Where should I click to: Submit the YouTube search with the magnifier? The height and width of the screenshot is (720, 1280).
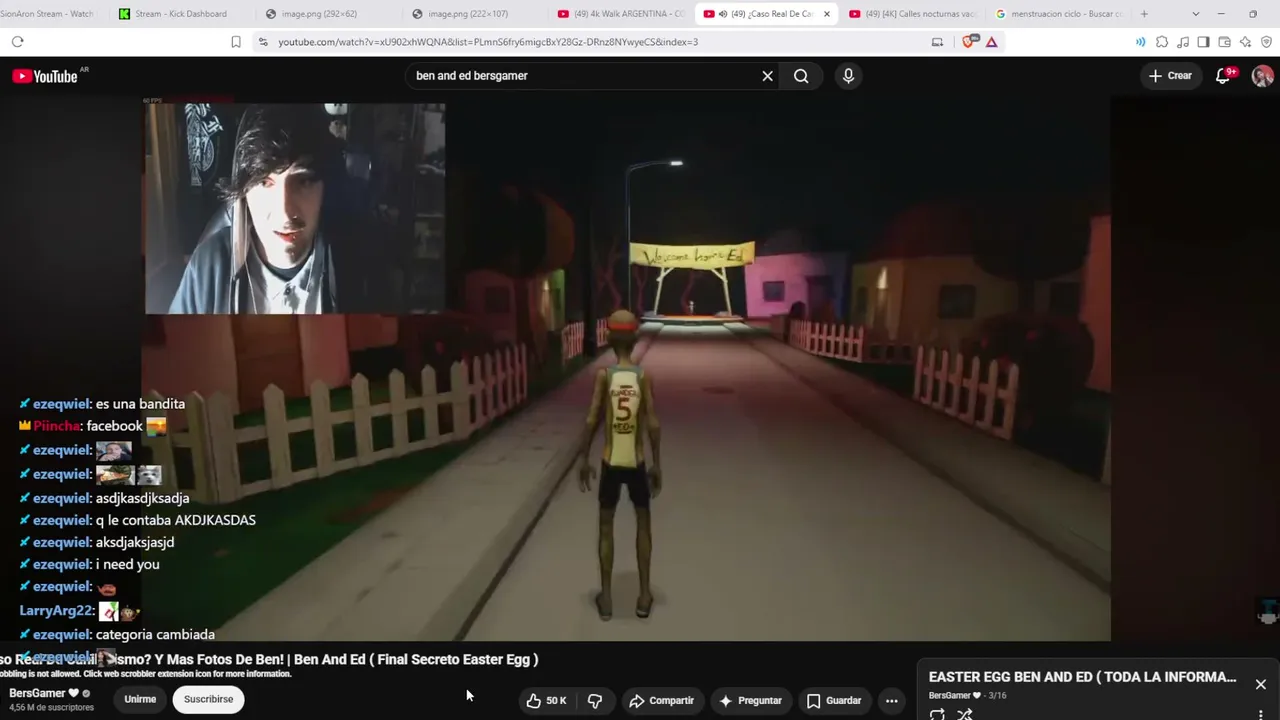pos(801,76)
